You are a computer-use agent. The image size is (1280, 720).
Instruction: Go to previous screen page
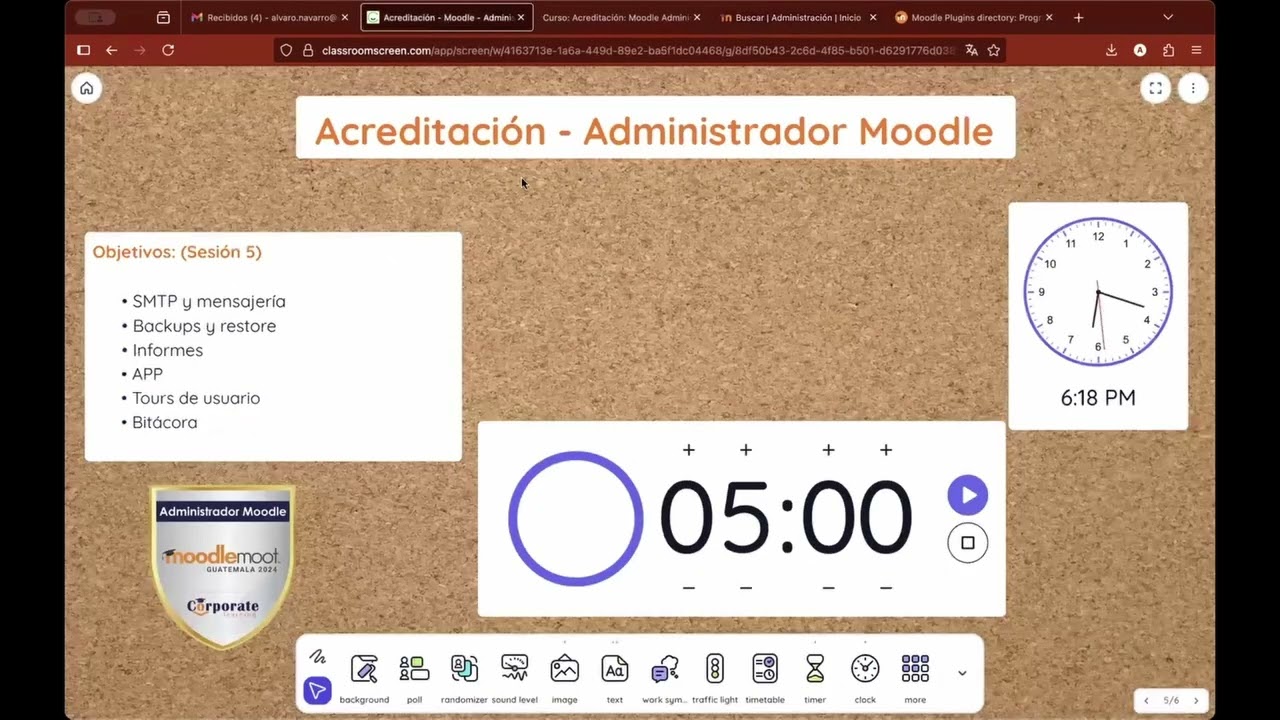coord(1146,701)
